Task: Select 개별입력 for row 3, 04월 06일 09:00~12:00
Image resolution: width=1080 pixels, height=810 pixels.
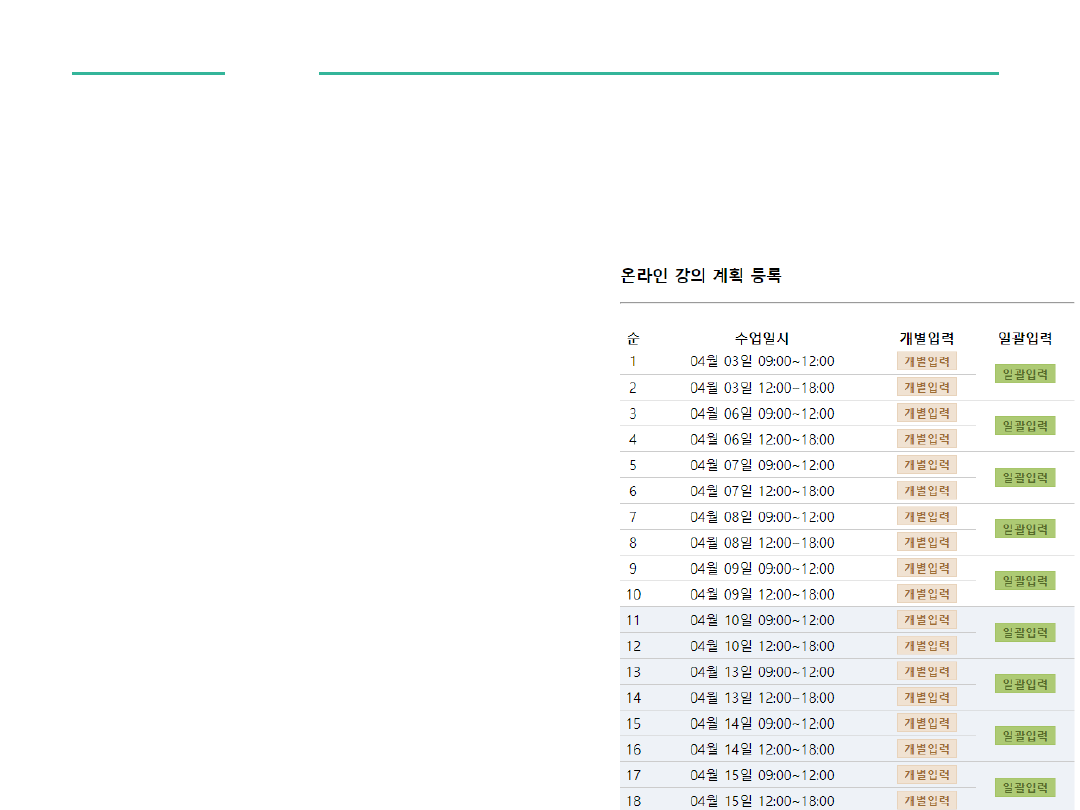Action: (x=926, y=413)
